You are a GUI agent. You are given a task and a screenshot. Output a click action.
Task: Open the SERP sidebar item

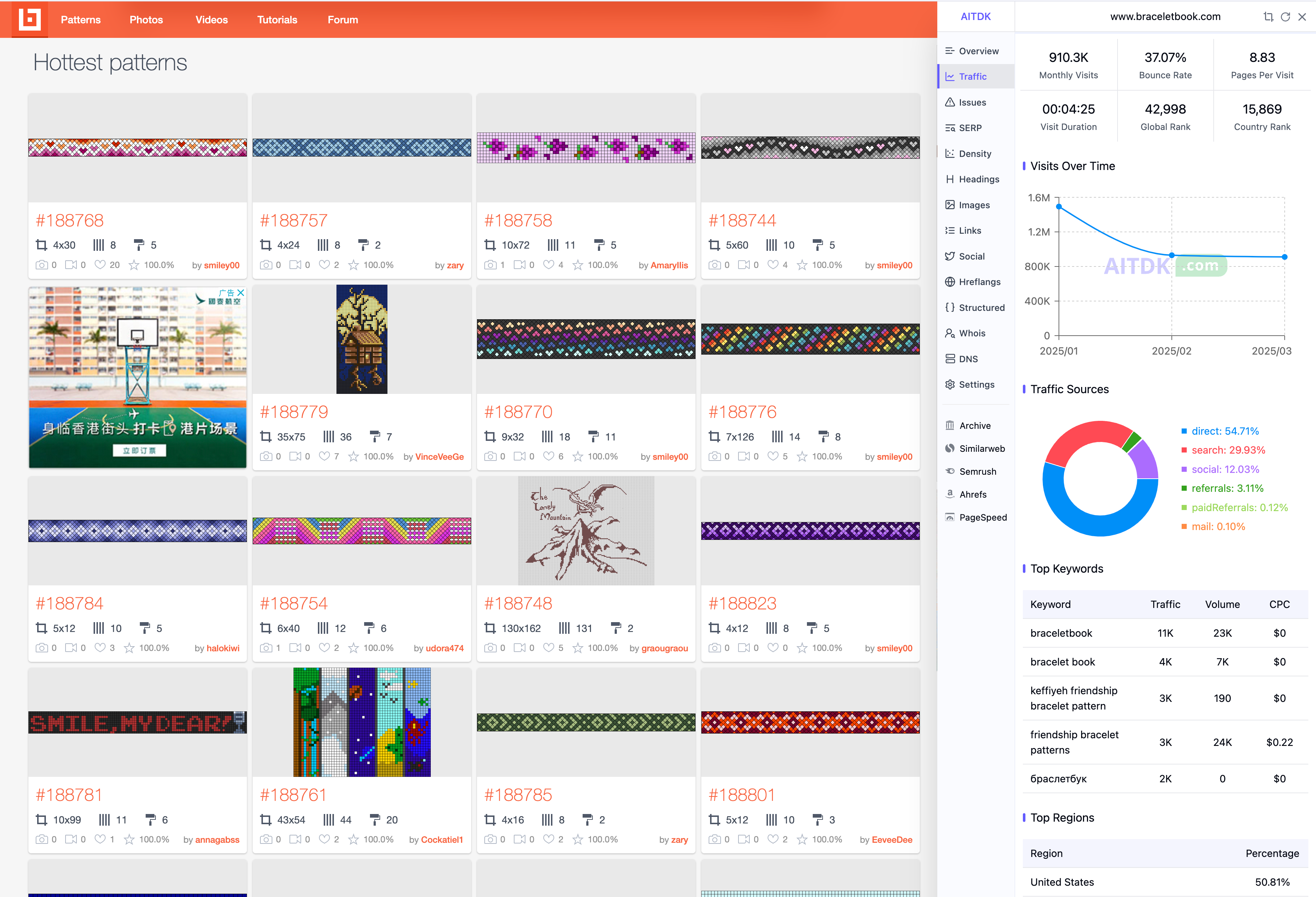[x=969, y=128]
